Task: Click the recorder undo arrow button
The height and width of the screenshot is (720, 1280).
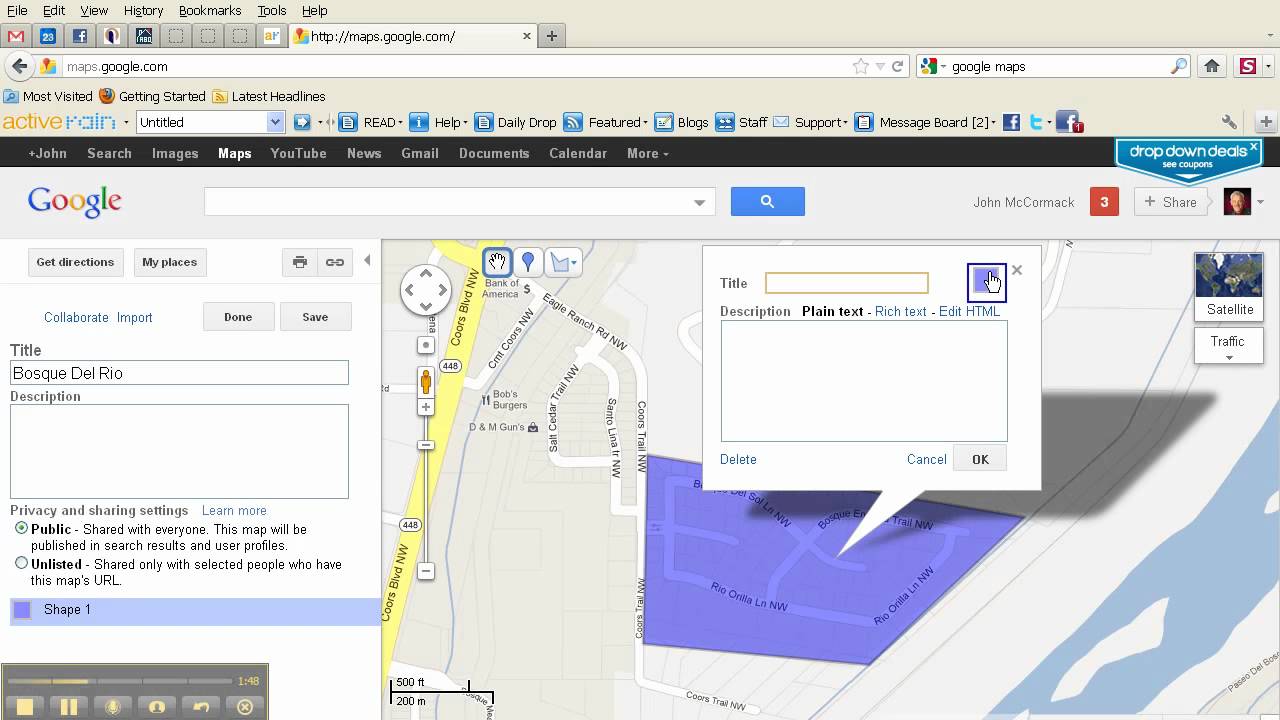Action: click(201, 706)
